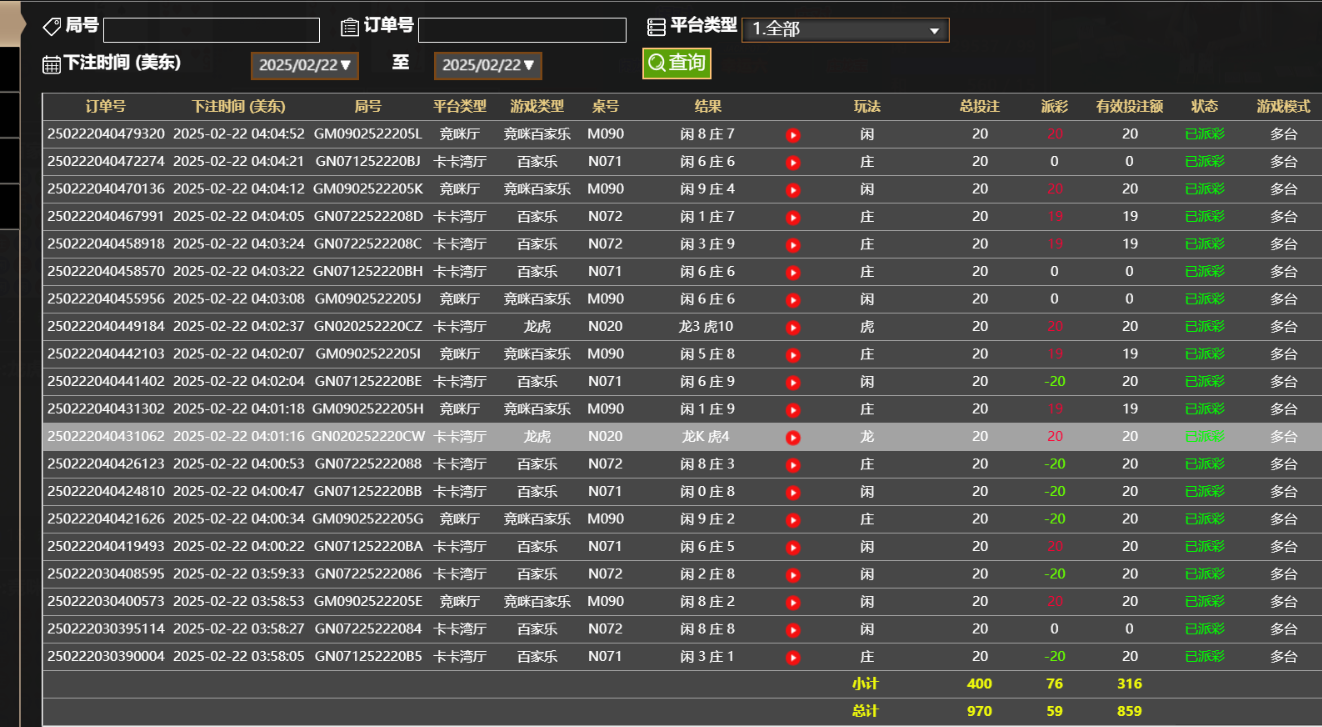1322x727 pixels.
Task: Click the green 查询 search button
Action: 677,63
